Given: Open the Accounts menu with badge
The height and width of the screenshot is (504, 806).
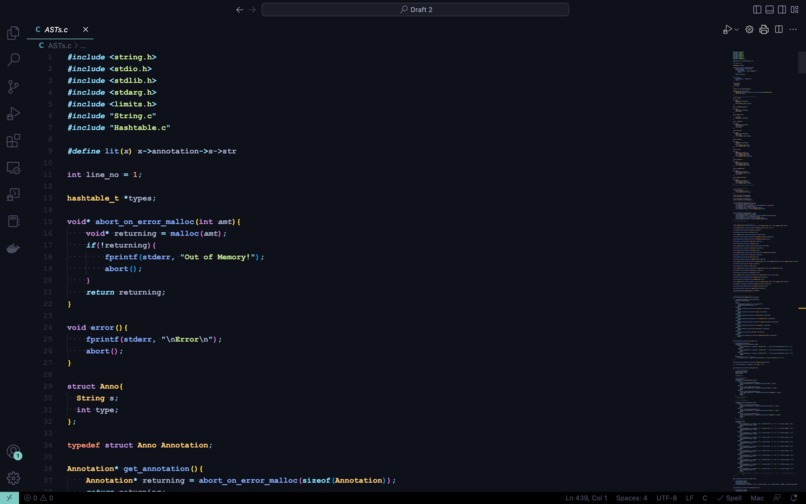Looking at the screenshot, I should (x=13, y=452).
